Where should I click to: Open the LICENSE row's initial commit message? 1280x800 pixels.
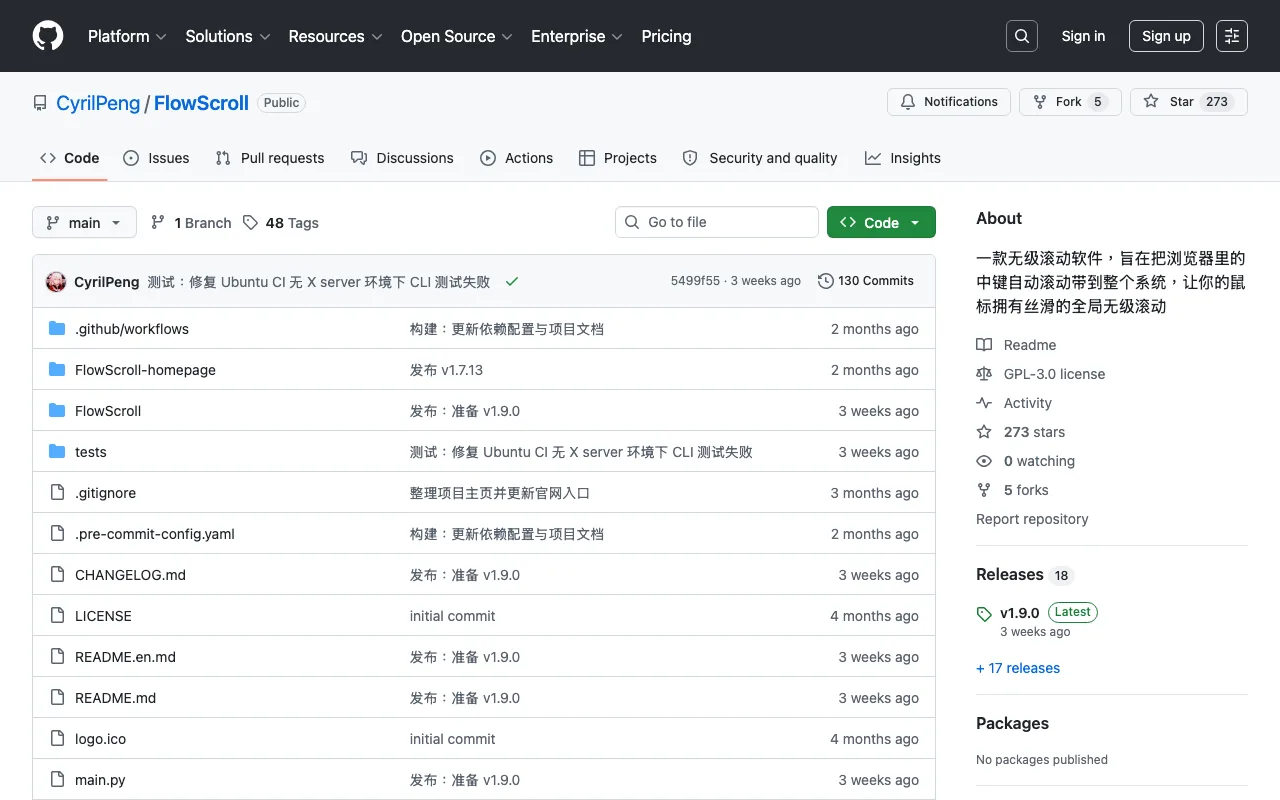click(x=452, y=616)
